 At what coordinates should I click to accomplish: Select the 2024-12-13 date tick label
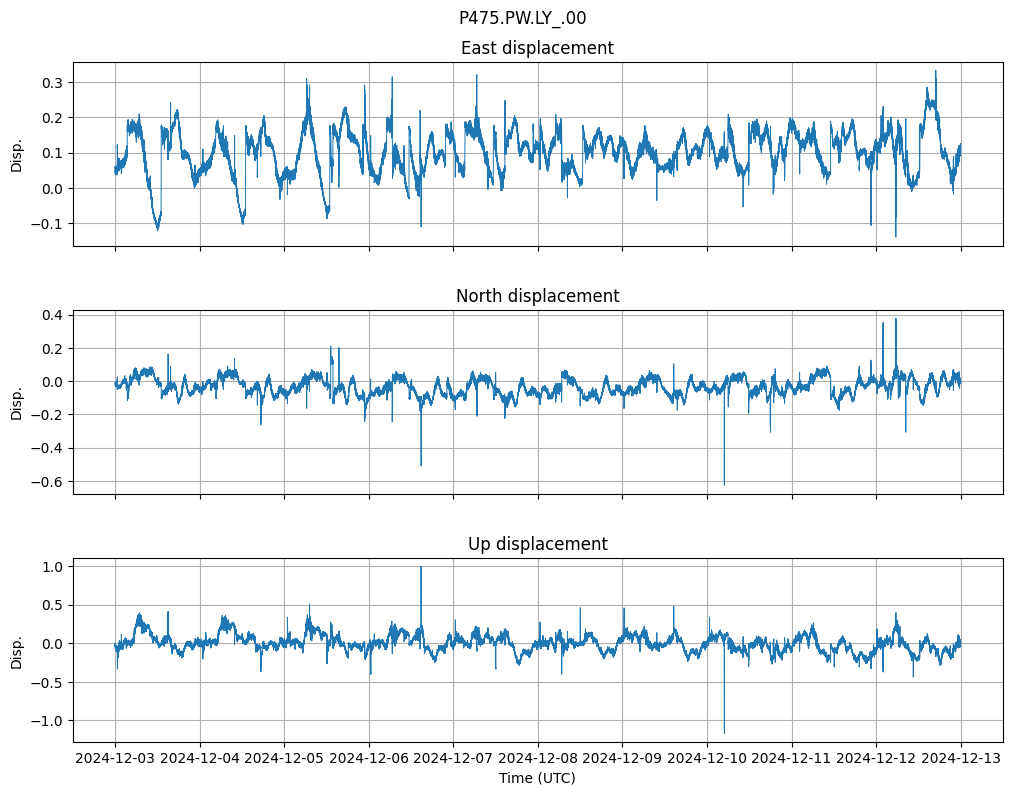coord(961,759)
